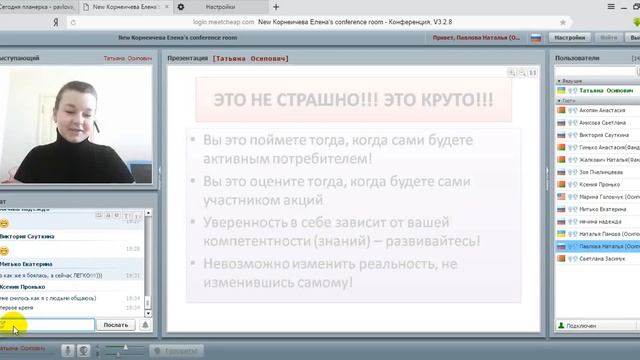The height and width of the screenshot is (360, 640).
Task: Click the gear icon on Настройки tab
Action: [x=181, y=7]
